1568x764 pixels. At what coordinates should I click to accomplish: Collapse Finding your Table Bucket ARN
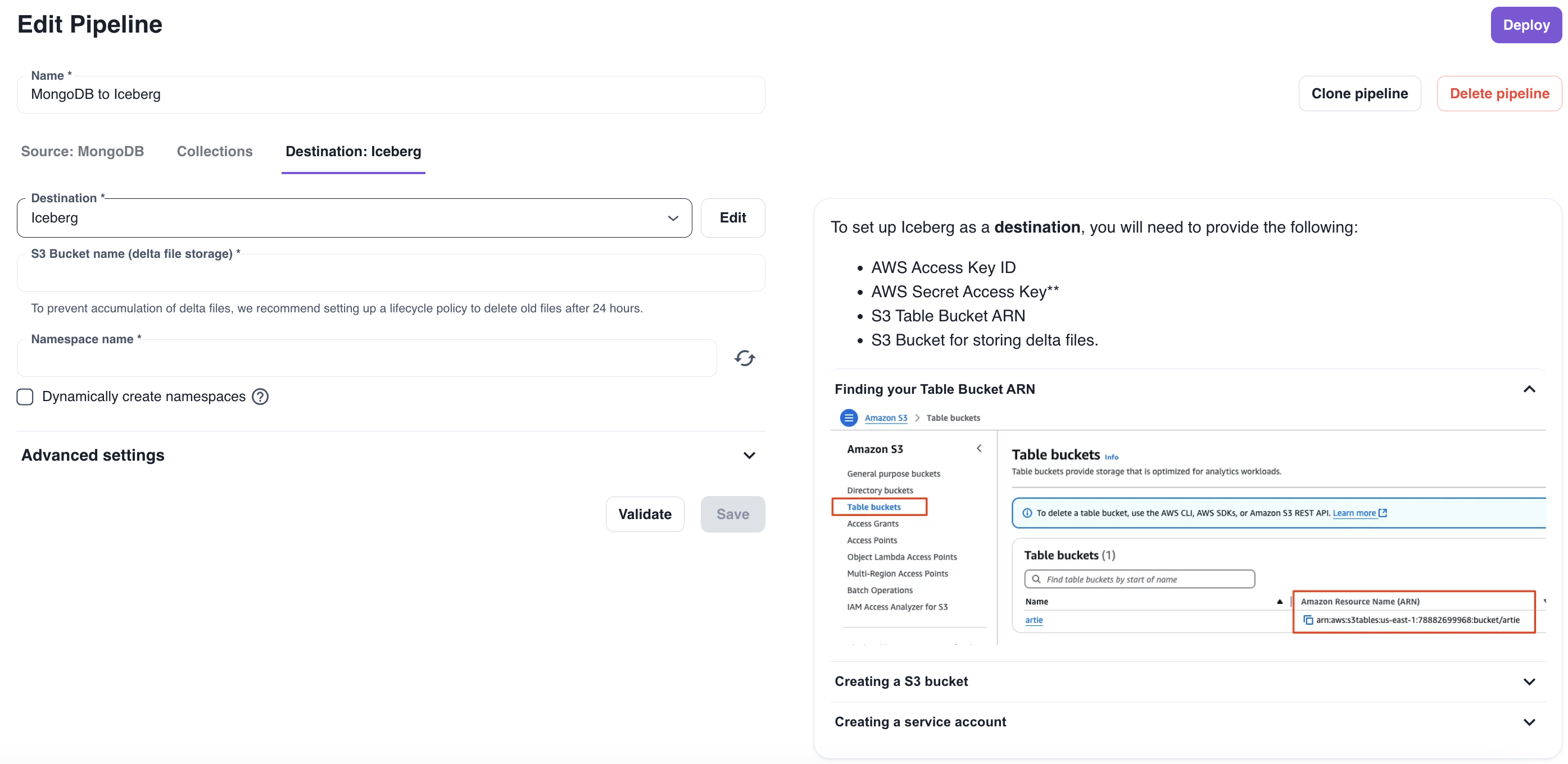pyautogui.click(x=1187, y=389)
